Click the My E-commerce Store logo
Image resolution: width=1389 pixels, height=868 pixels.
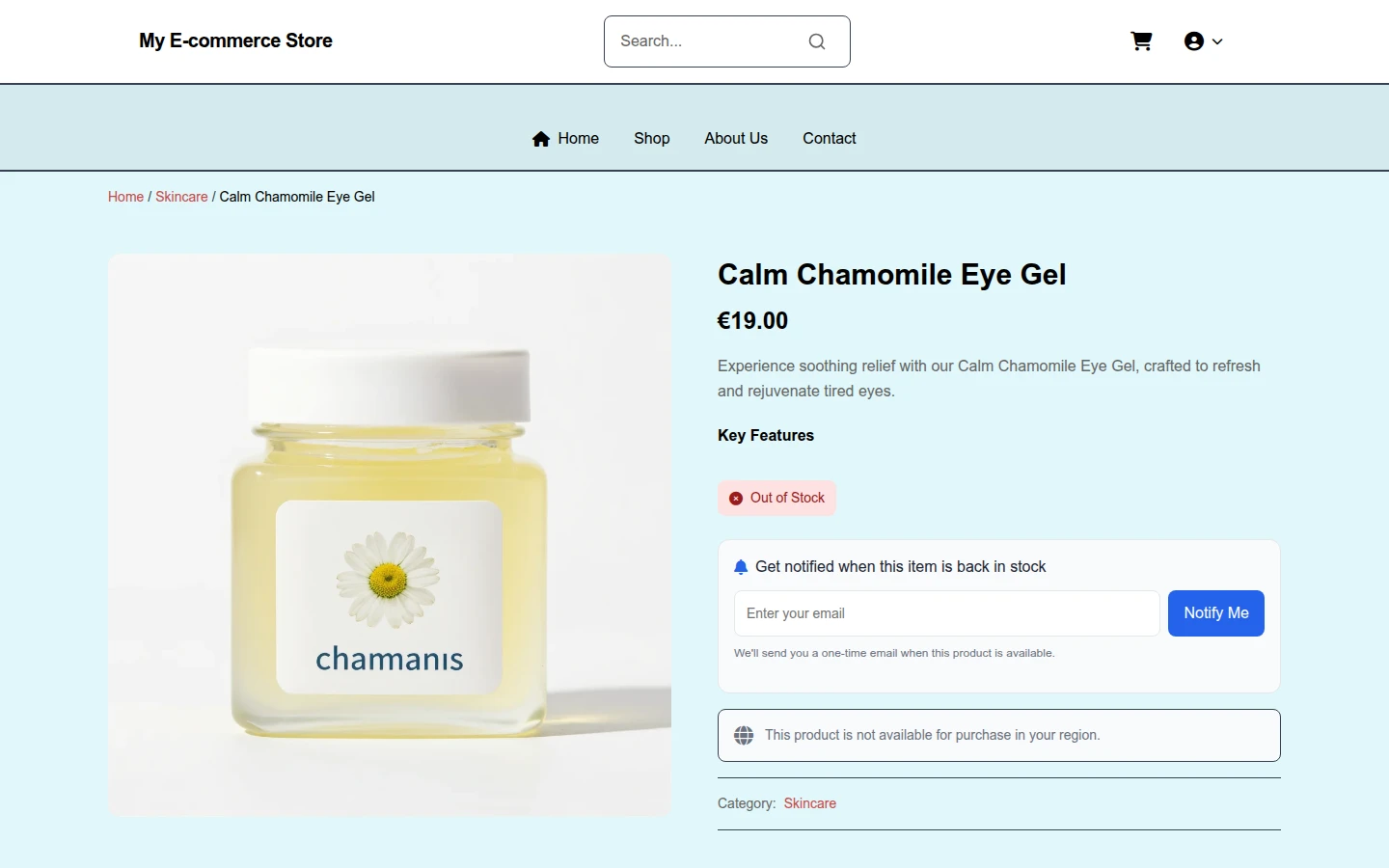(x=235, y=41)
